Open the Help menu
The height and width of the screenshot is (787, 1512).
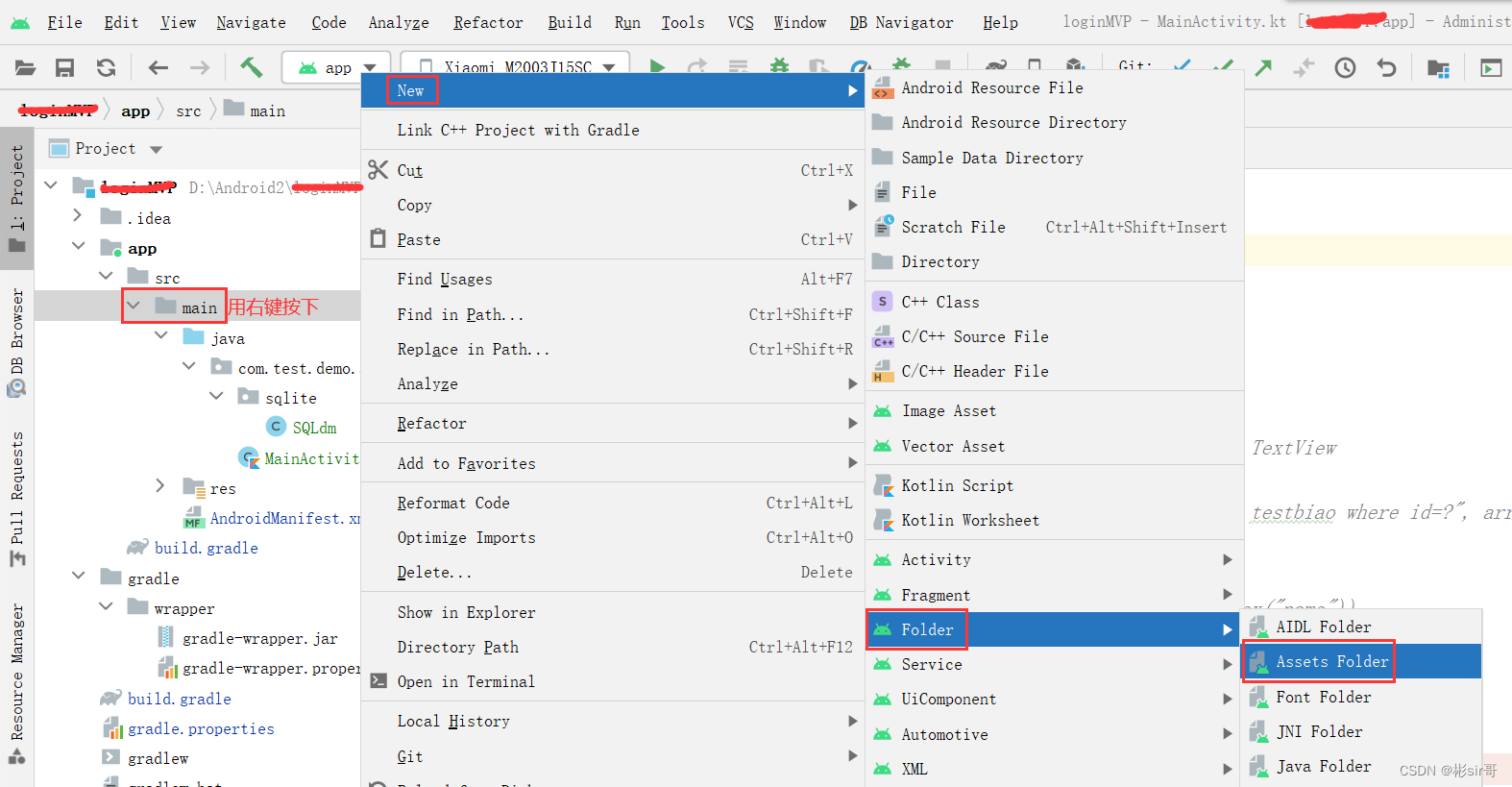click(x=1000, y=22)
